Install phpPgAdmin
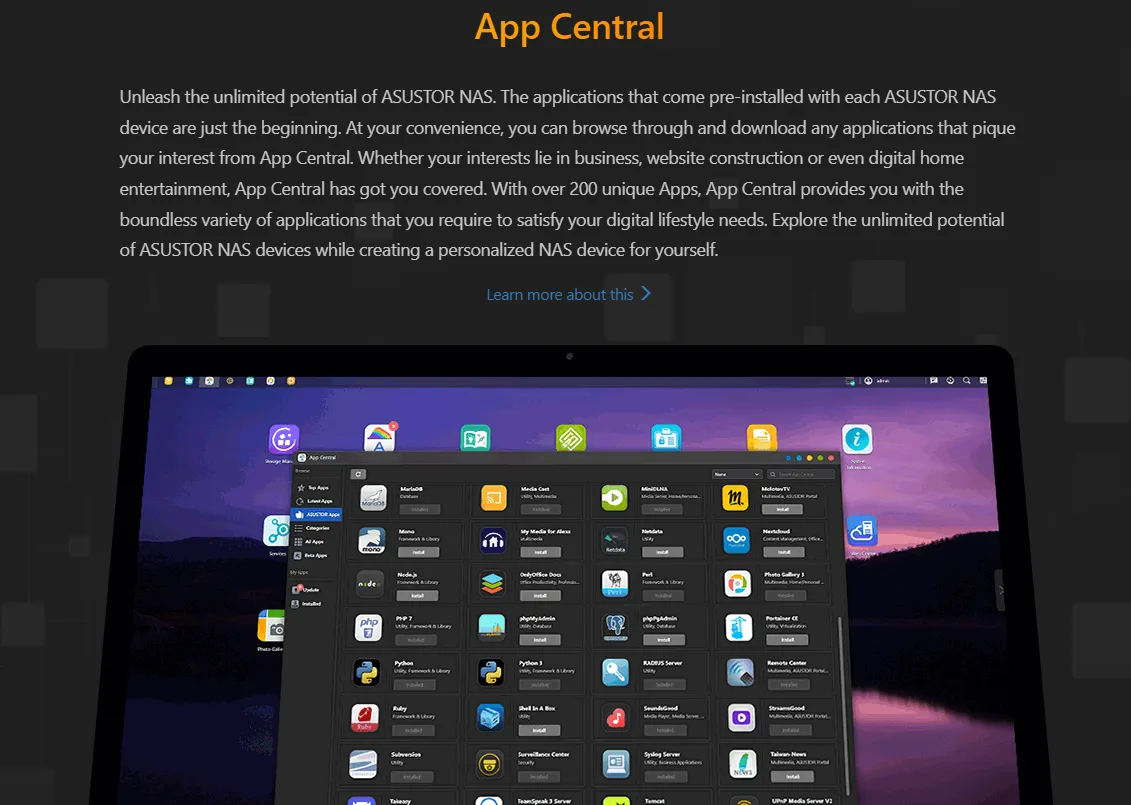 point(664,640)
